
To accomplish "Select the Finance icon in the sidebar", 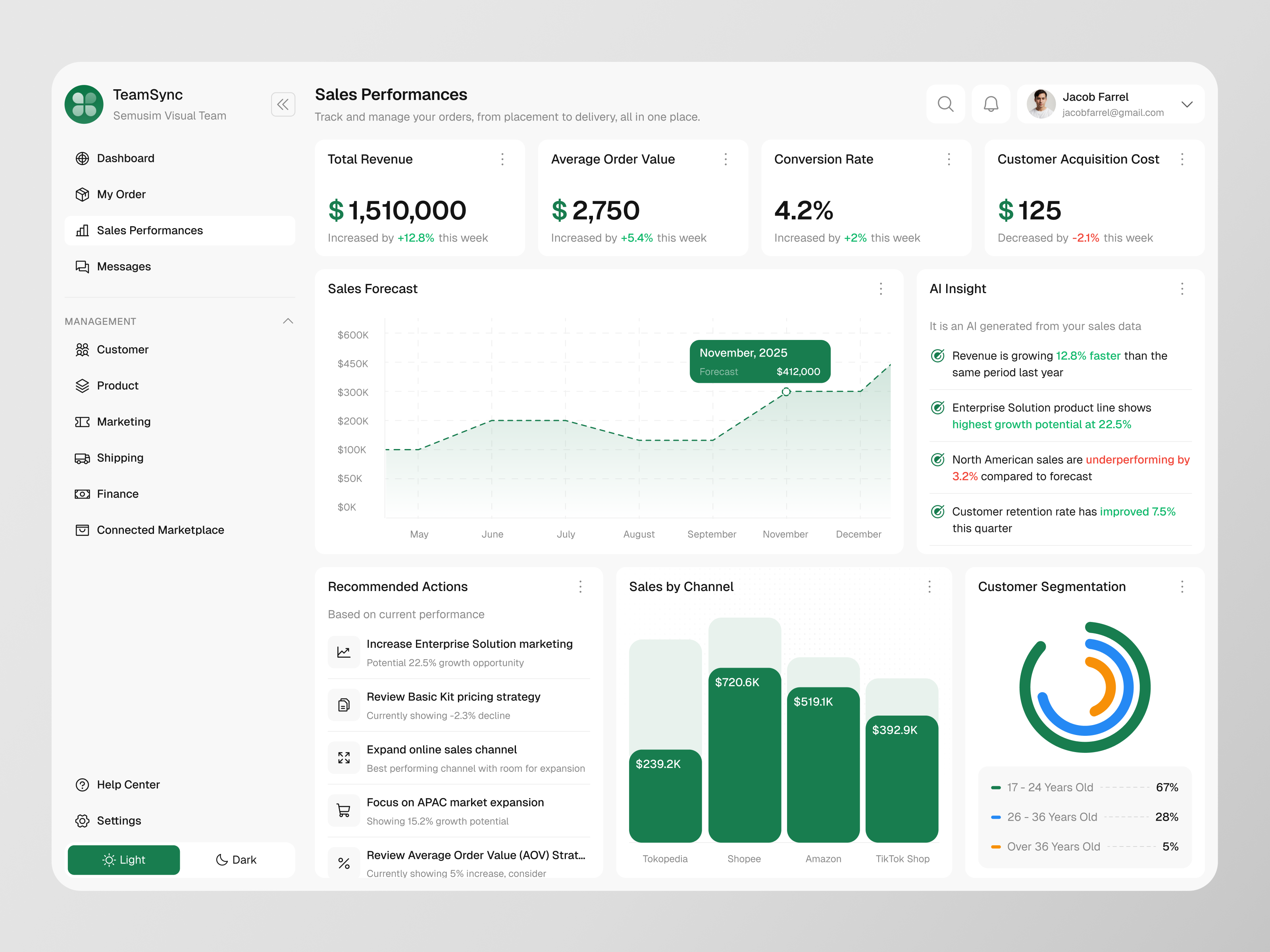I will 83,494.
